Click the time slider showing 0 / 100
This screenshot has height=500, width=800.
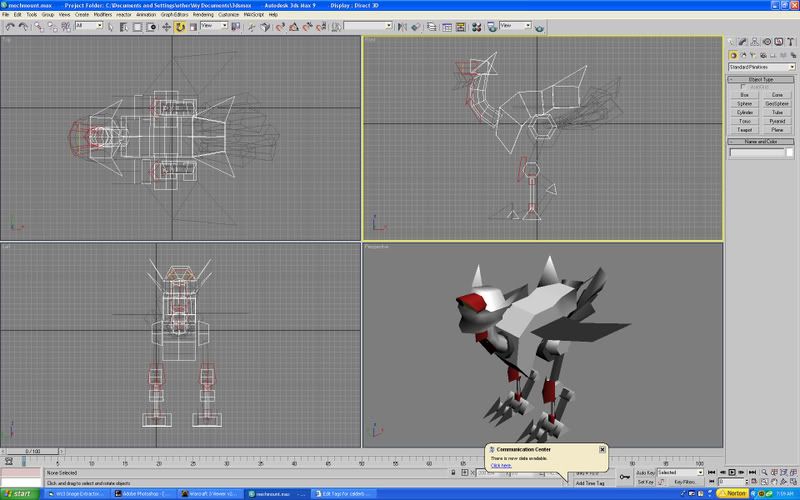33,452
